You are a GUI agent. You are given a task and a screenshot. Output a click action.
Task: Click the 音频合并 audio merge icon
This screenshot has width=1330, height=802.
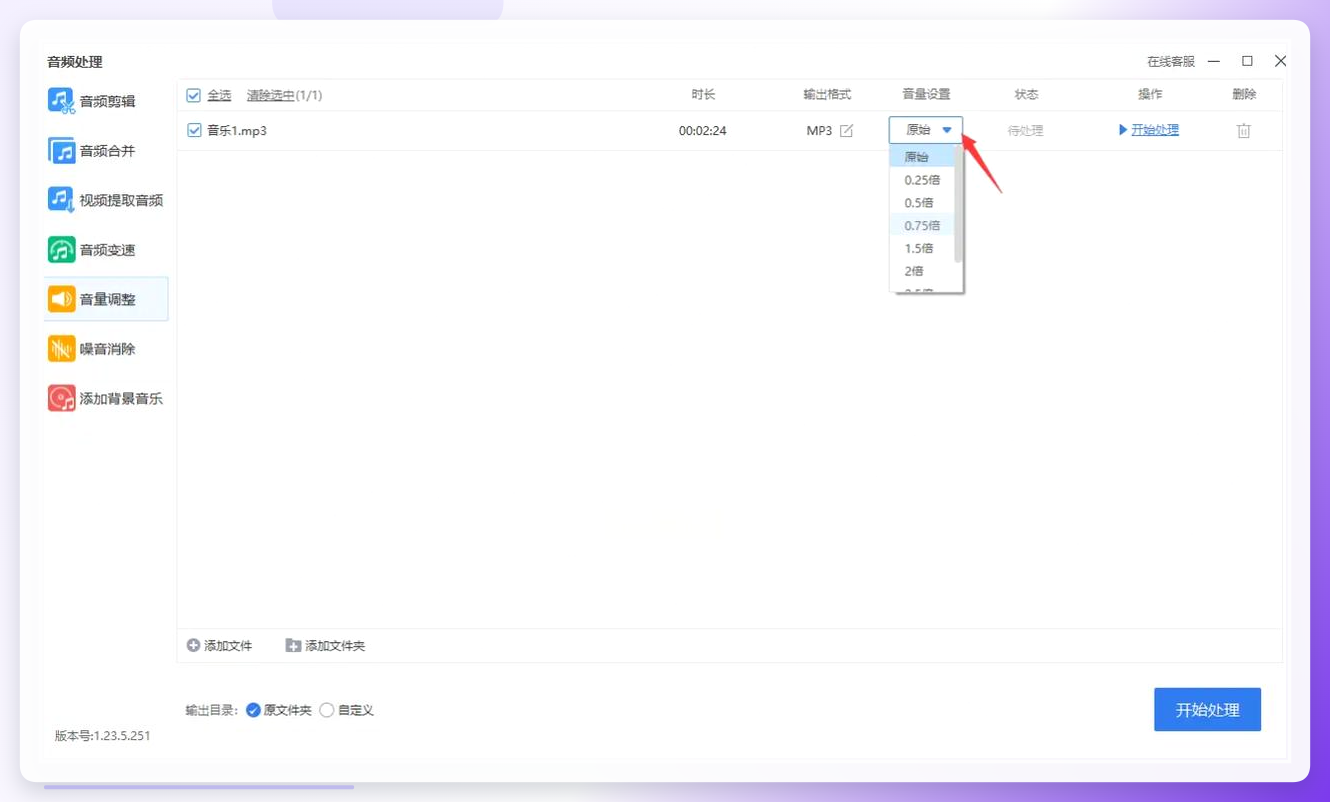pyautogui.click(x=61, y=151)
